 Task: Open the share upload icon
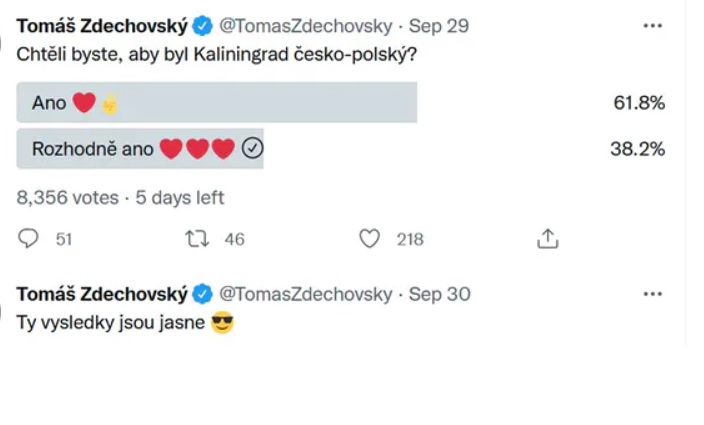coord(547,239)
